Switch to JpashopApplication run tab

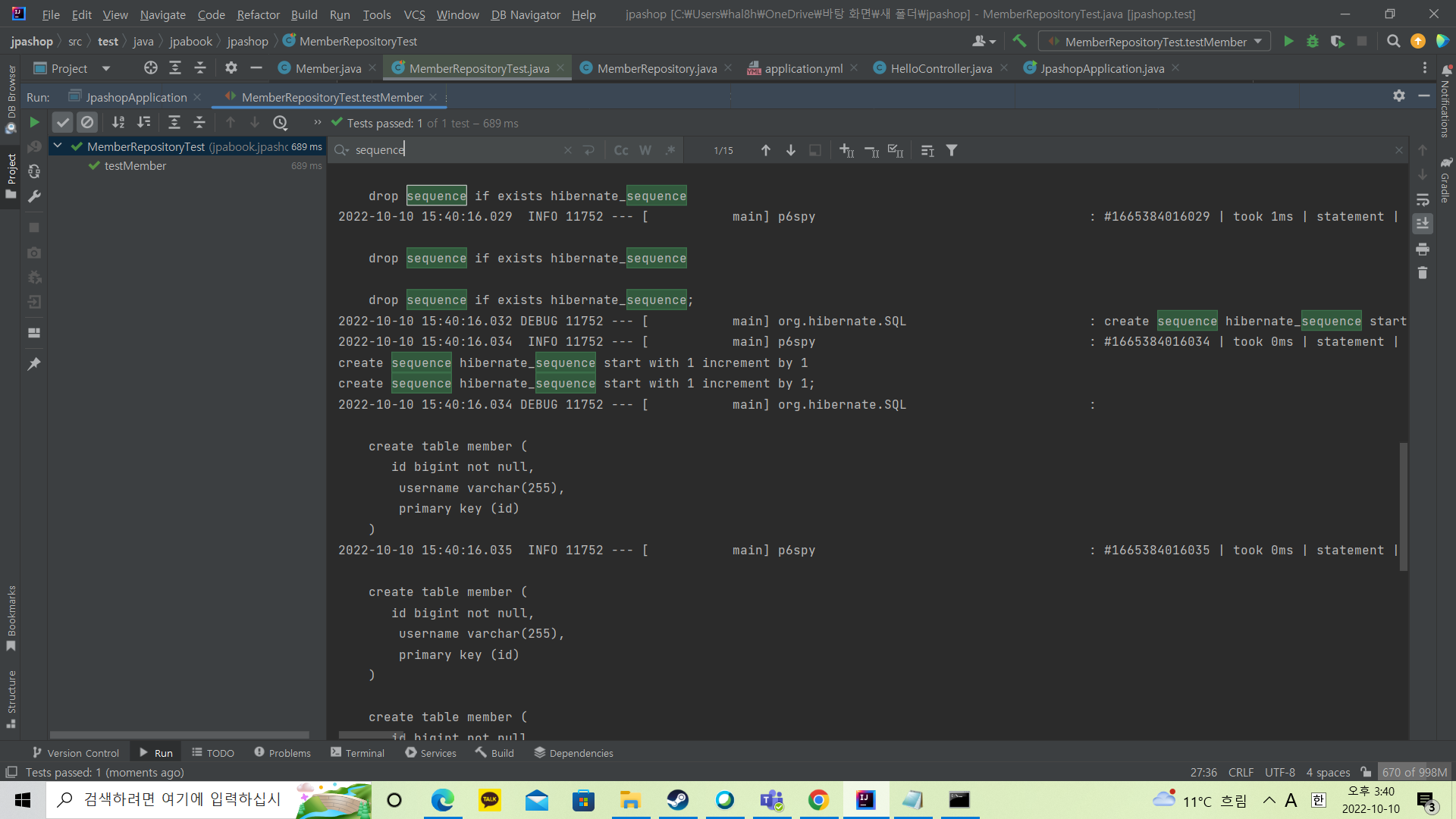(x=136, y=97)
